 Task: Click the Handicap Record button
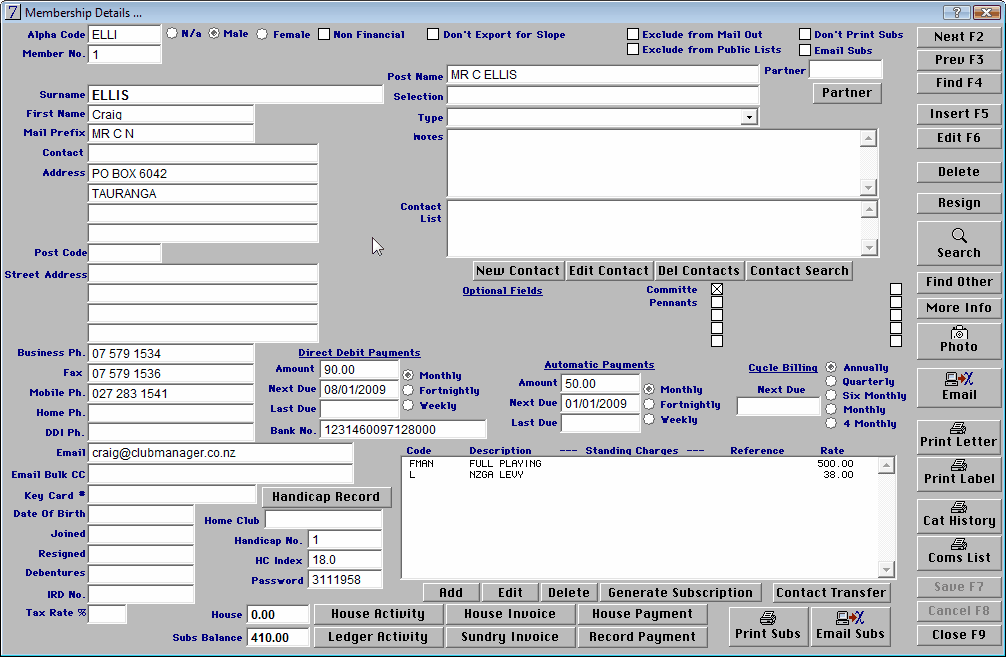[x=326, y=497]
